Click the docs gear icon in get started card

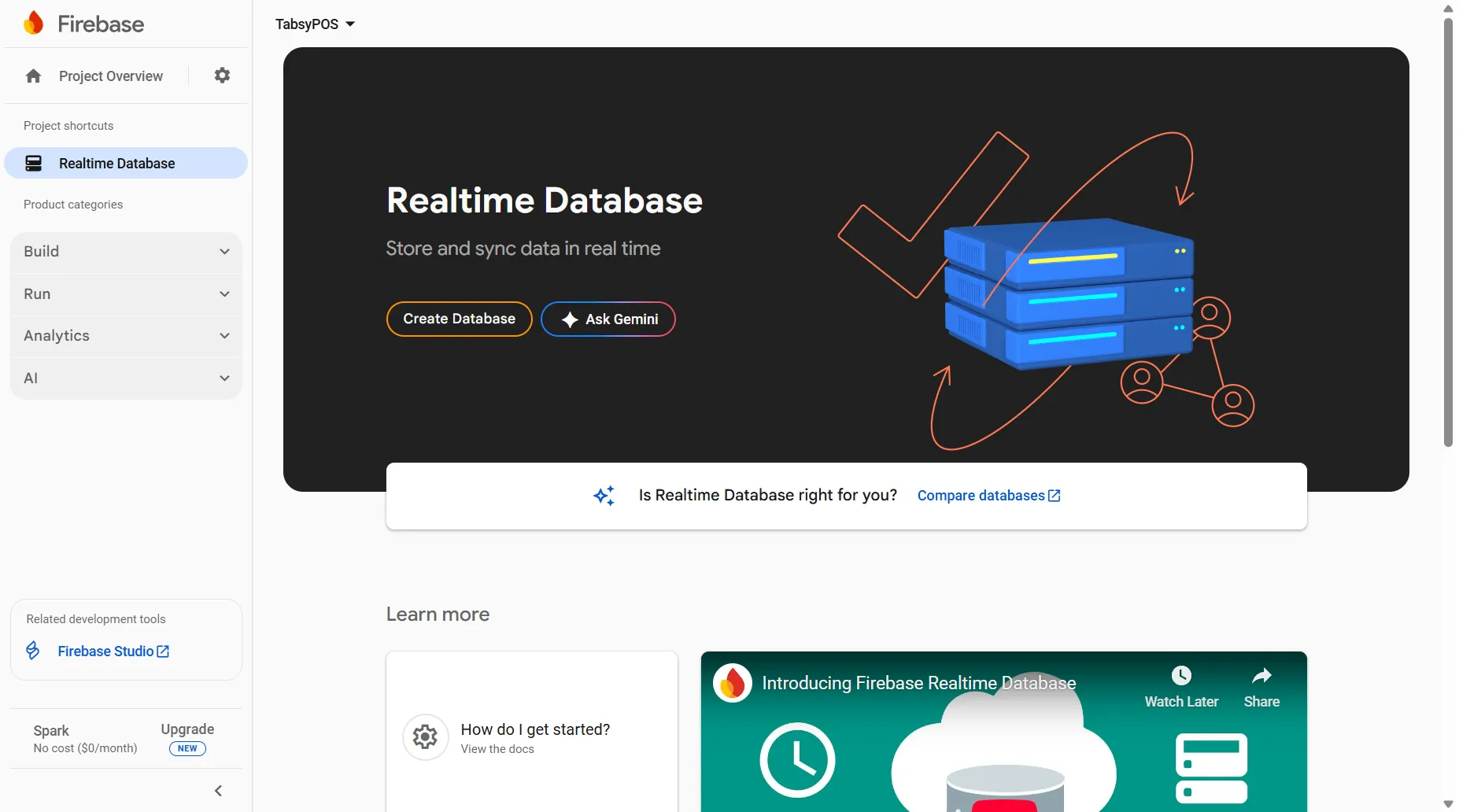426,737
